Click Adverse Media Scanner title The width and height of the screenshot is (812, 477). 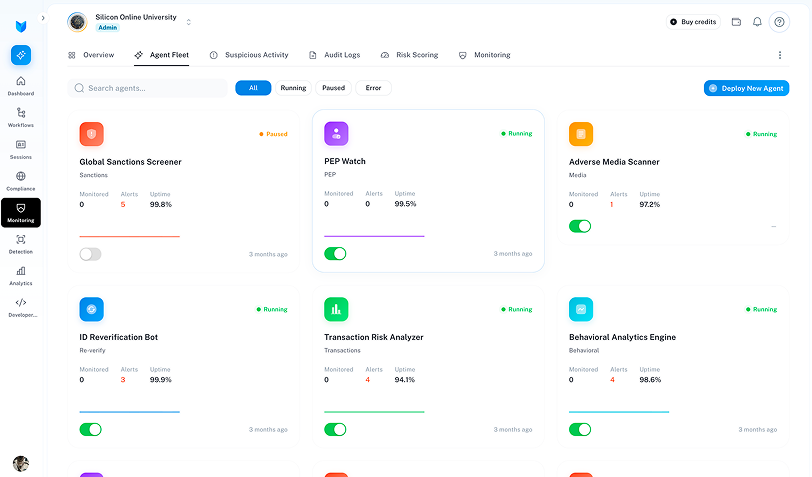(x=614, y=162)
